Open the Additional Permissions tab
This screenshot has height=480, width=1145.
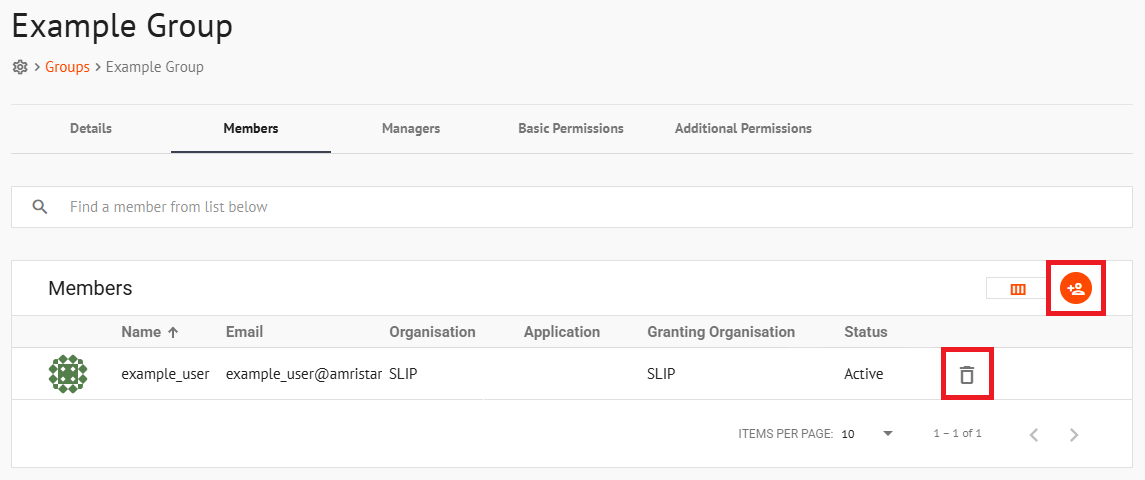(x=743, y=129)
